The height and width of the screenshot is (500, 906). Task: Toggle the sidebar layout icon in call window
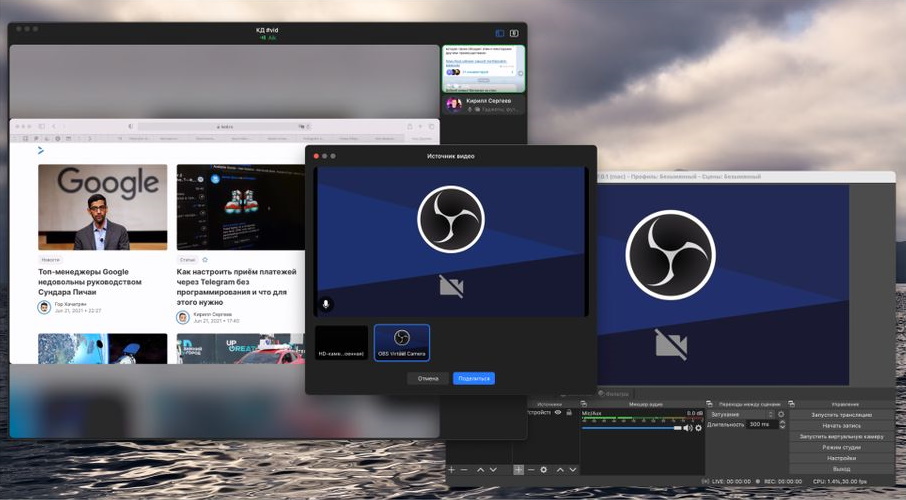pyautogui.click(x=500, y=34)
